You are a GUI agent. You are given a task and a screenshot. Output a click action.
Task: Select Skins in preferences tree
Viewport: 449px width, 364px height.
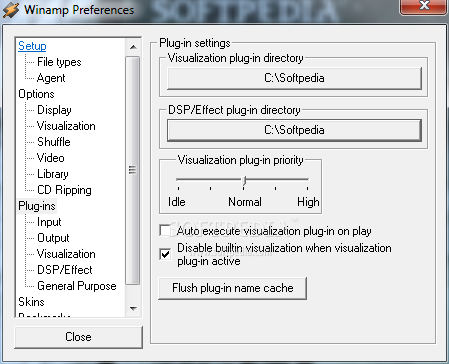(x=31, y=302)
